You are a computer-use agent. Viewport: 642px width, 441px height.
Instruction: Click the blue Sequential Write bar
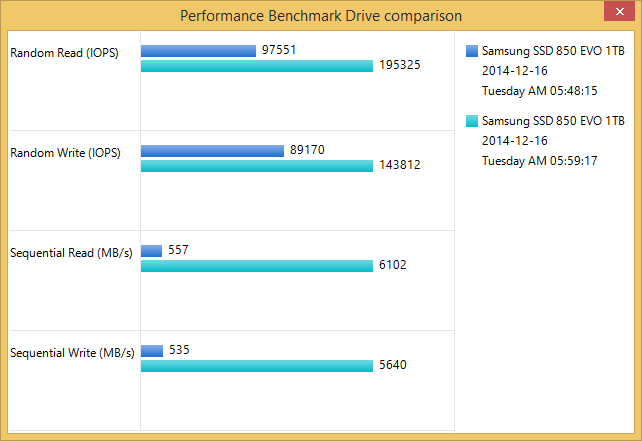pyautogui.click(x=152, y=351)
